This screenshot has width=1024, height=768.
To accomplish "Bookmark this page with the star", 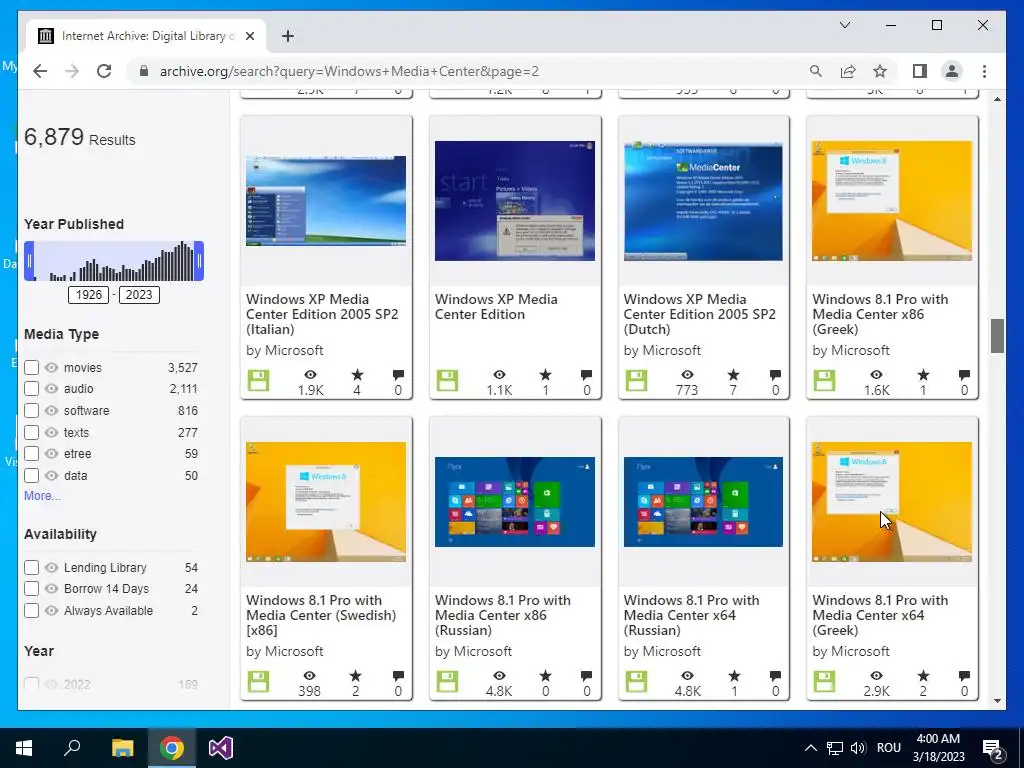I will coord(880,71).
